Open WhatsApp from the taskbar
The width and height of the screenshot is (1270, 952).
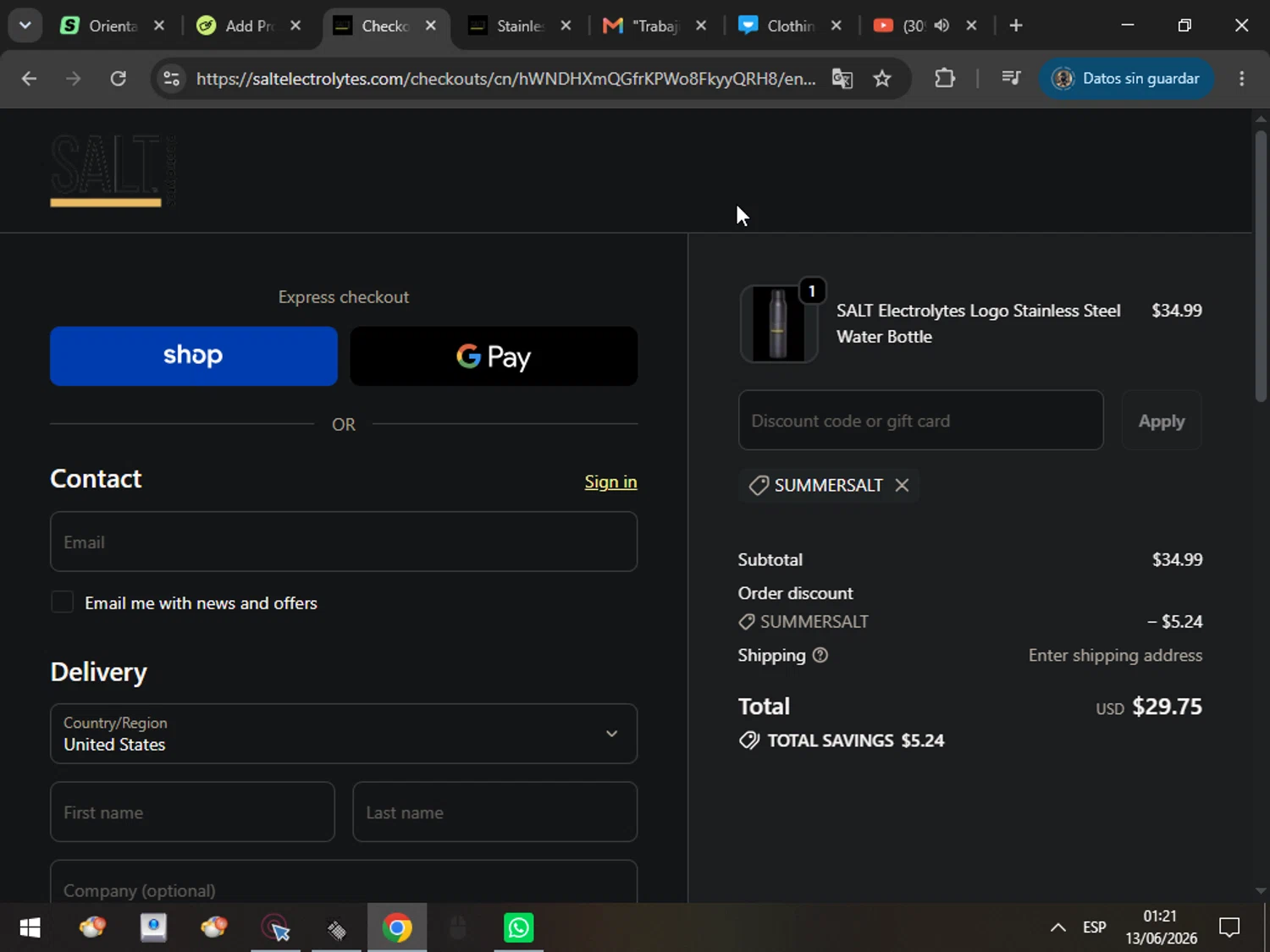click(518, 927)
